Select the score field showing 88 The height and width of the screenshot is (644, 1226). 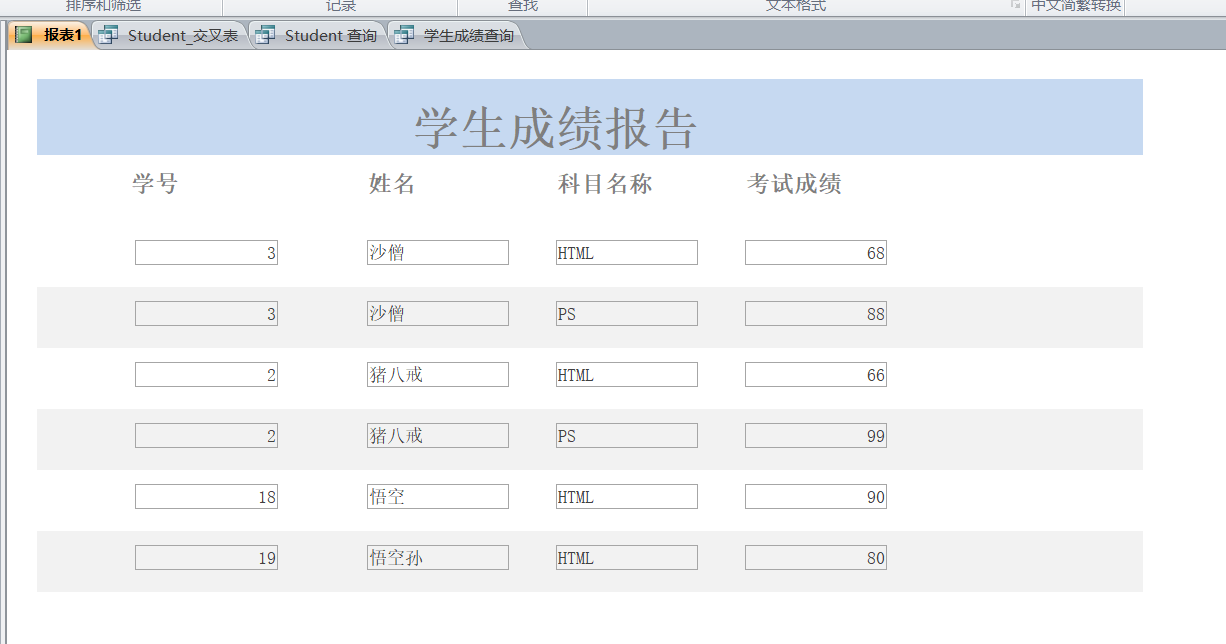click(x=815, y=314)
